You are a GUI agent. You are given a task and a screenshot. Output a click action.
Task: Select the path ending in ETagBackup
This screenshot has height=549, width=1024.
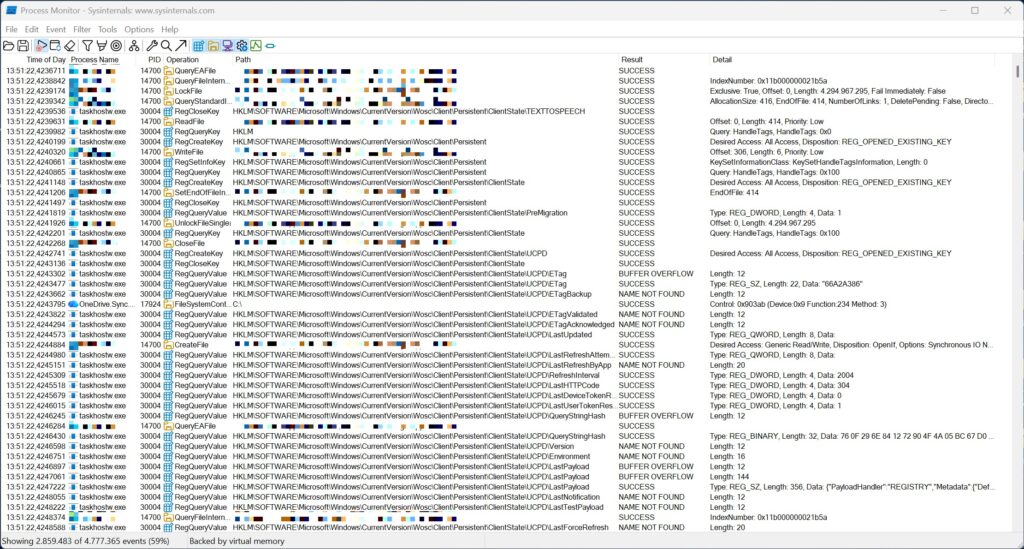pyautogui.click(x=412, y=294)
